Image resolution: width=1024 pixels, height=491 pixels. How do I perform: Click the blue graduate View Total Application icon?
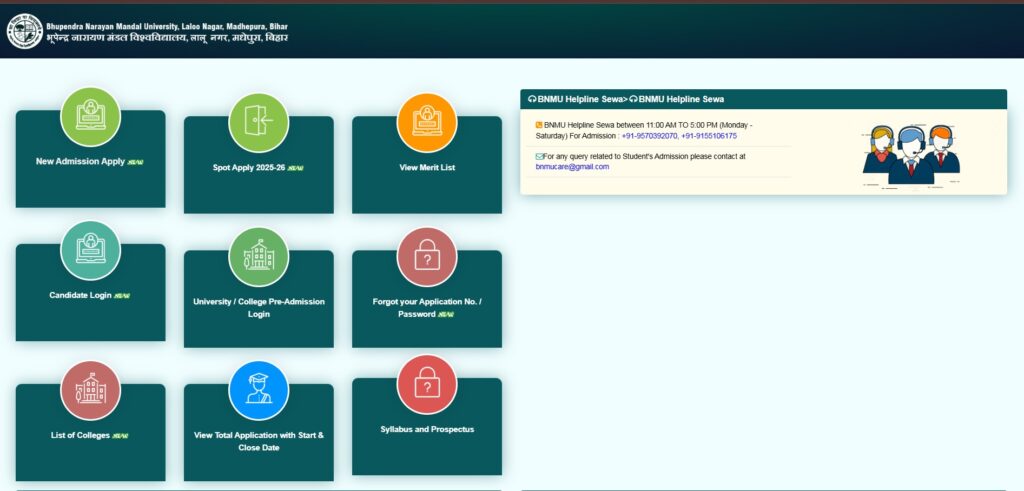pyautogui.click(x=258, y=390)
